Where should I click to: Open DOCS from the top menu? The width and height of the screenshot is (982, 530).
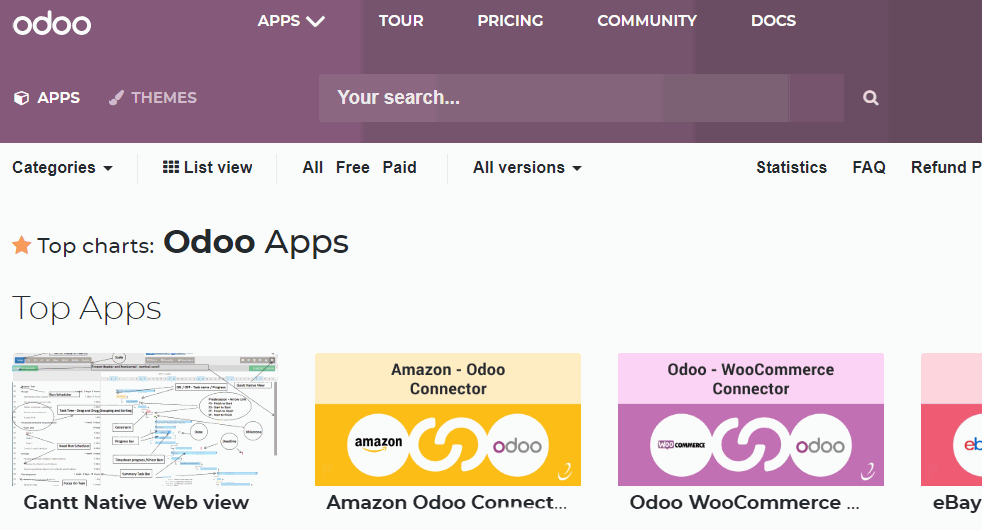coord(773,21)
